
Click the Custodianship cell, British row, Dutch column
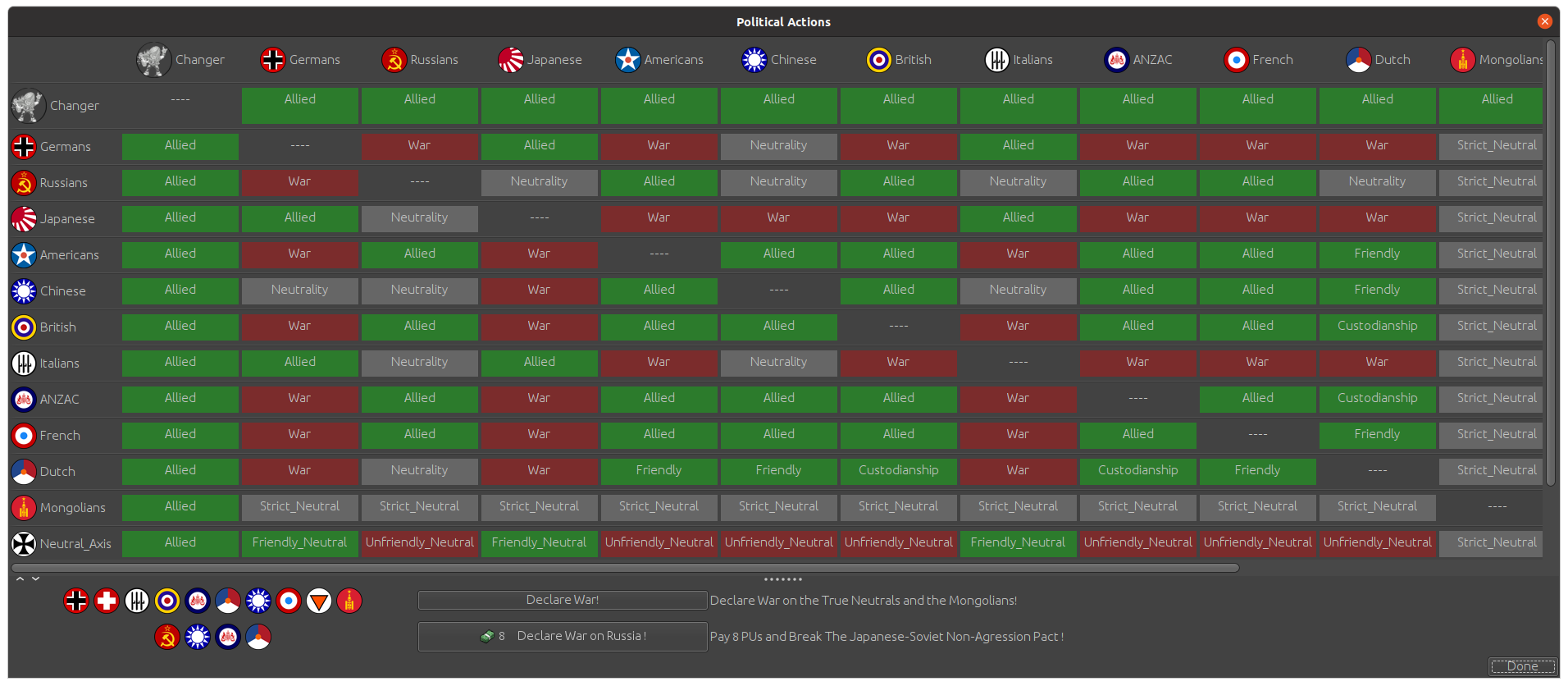point(1378,327)
